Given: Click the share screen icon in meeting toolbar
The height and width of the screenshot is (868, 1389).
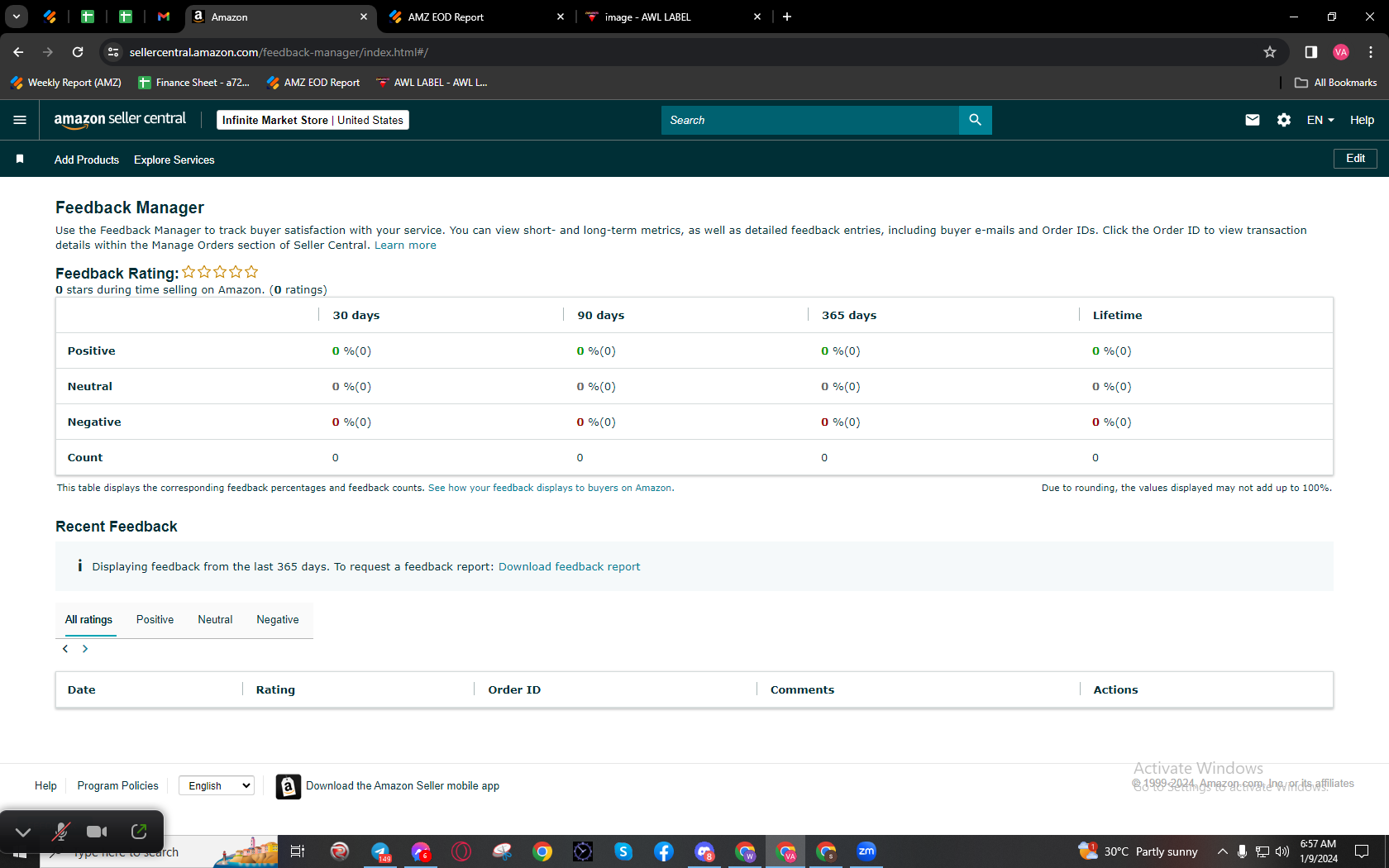Looking at the screenshot, I should 139,832.
